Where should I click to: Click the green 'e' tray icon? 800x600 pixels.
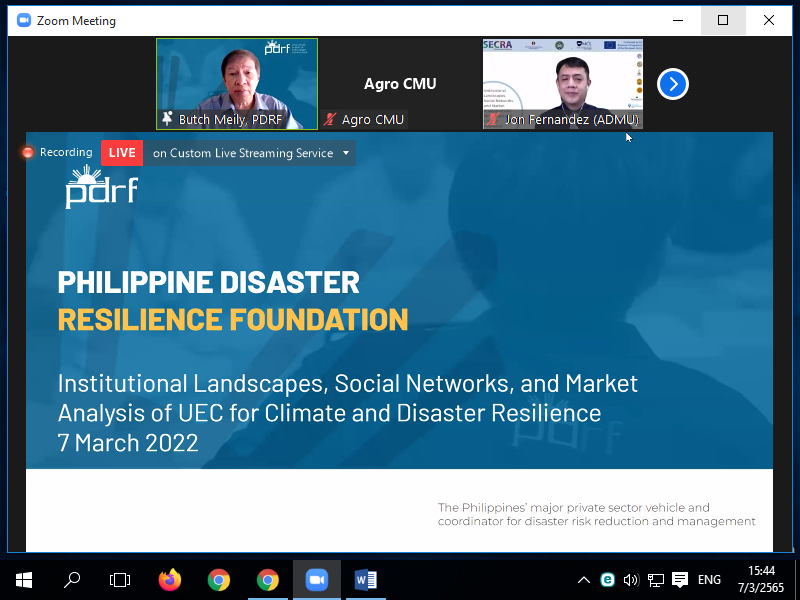coord(607,580)
